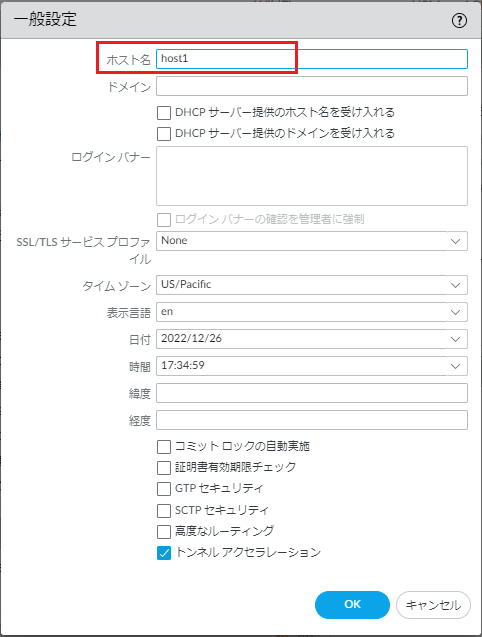The image size is (482, 637).
Task: Open the 時間 time selector arrow
Action: click(x=455, y=366)
